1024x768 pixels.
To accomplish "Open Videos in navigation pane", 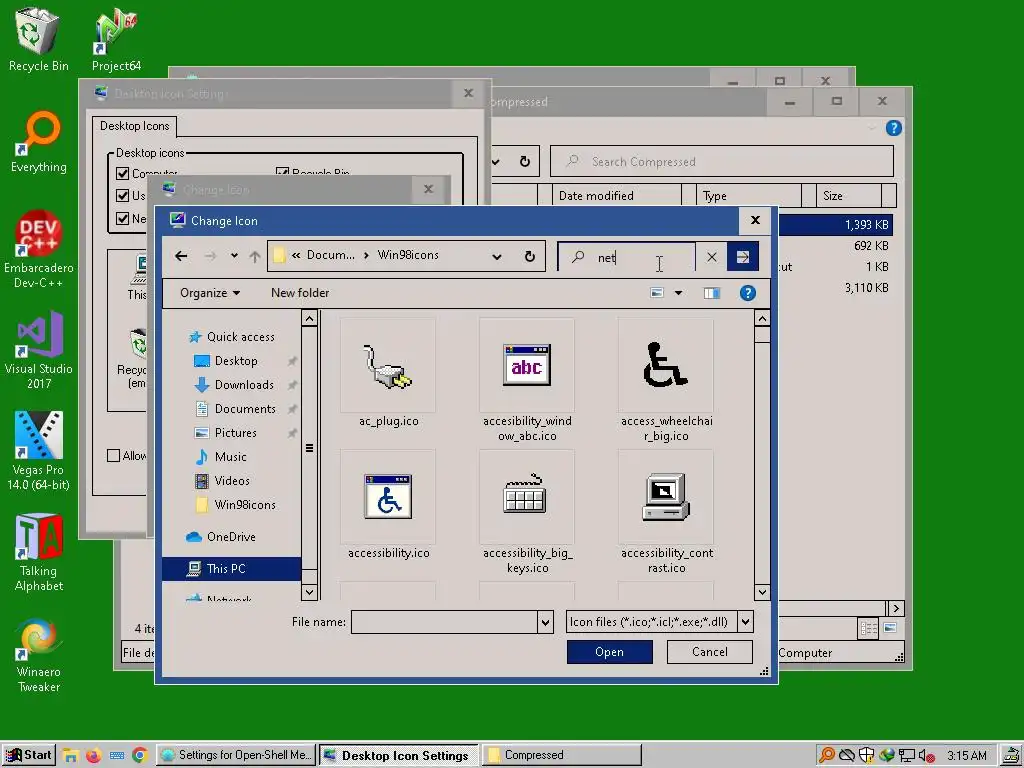I will (x=223, y=481).
